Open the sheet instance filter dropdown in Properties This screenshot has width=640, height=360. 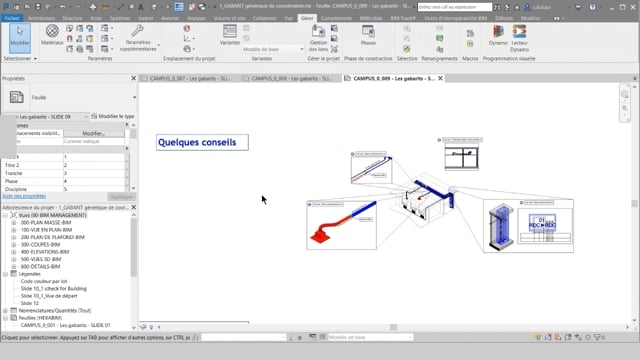85,117
